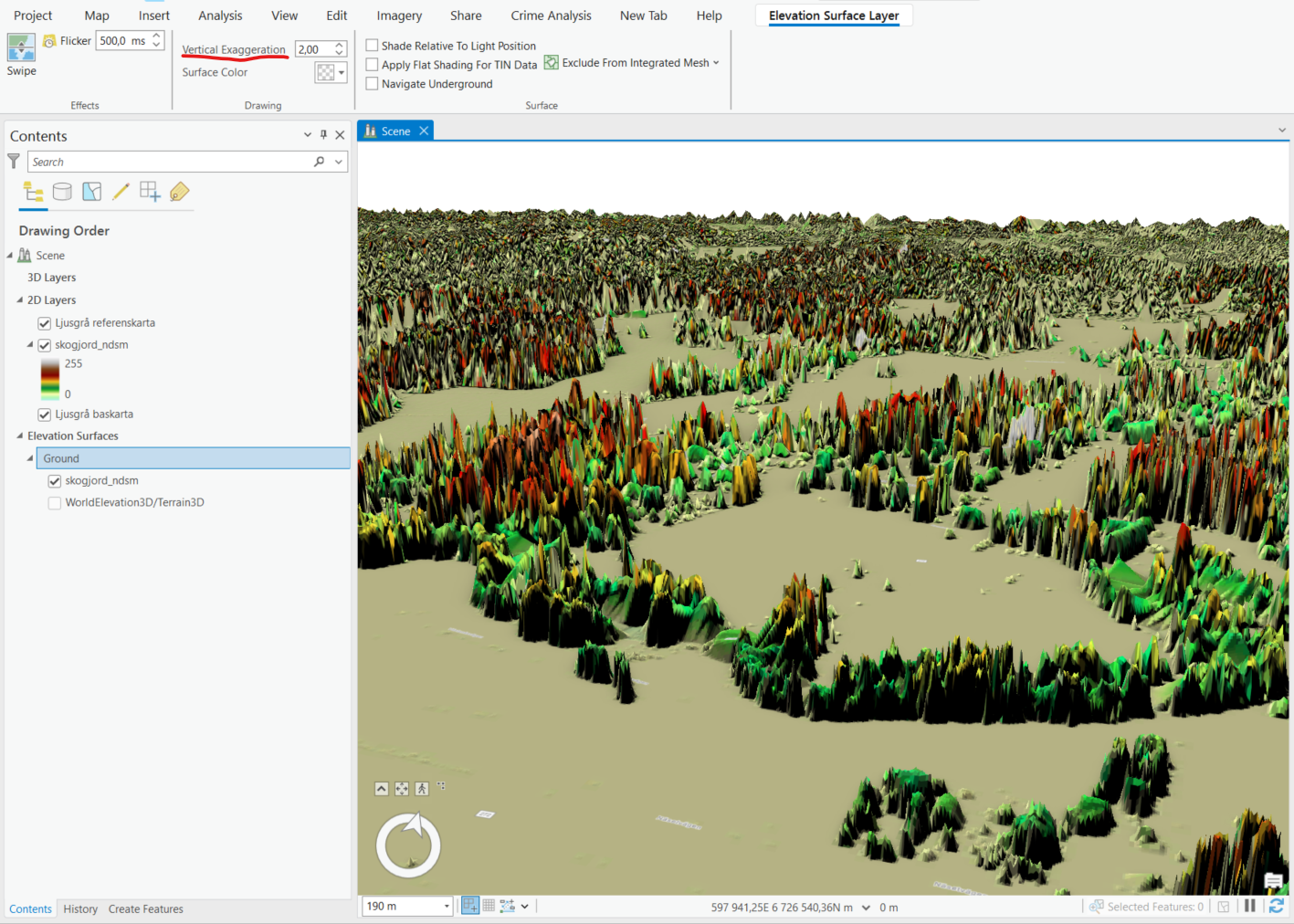Activate the pedestrian walk navigation icon
This screenshot has width=1294, height=924.
point(421,788)
